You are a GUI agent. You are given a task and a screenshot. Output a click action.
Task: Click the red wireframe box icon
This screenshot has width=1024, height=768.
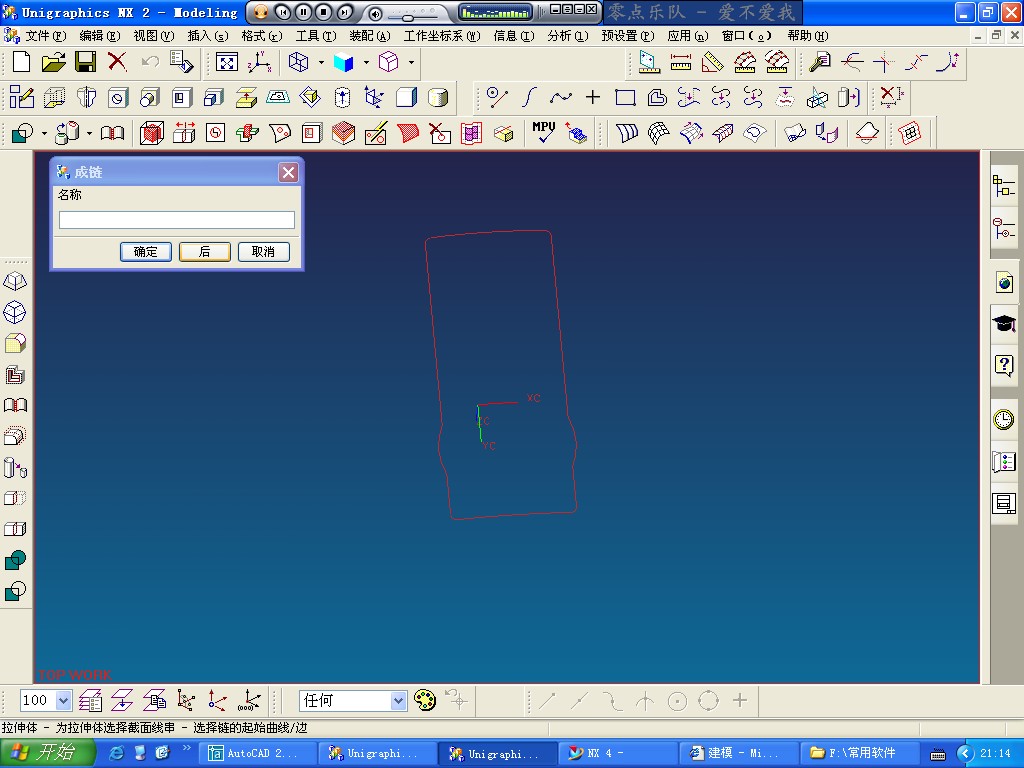pyautogui.click(x=152, y=133)
